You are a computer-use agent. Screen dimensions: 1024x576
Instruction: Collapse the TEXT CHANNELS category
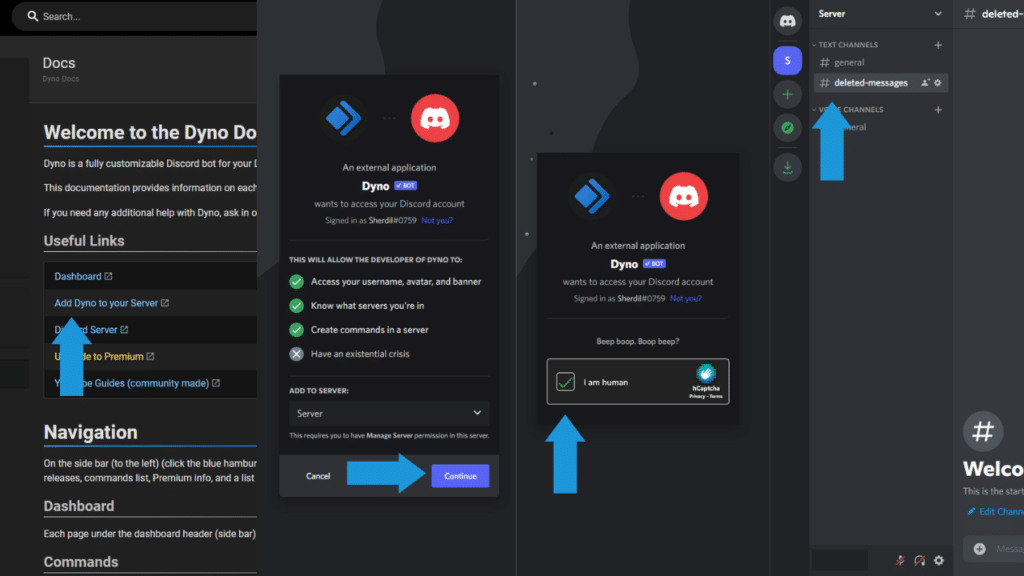point(847,45)
